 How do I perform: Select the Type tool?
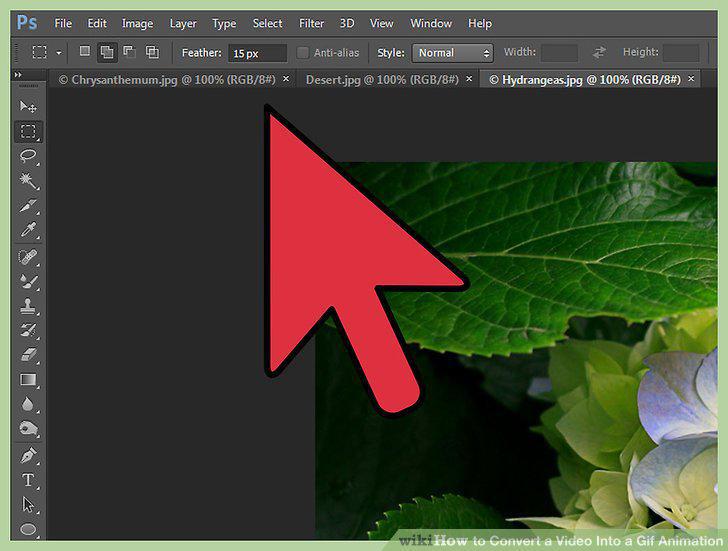(x=28, y=480)
